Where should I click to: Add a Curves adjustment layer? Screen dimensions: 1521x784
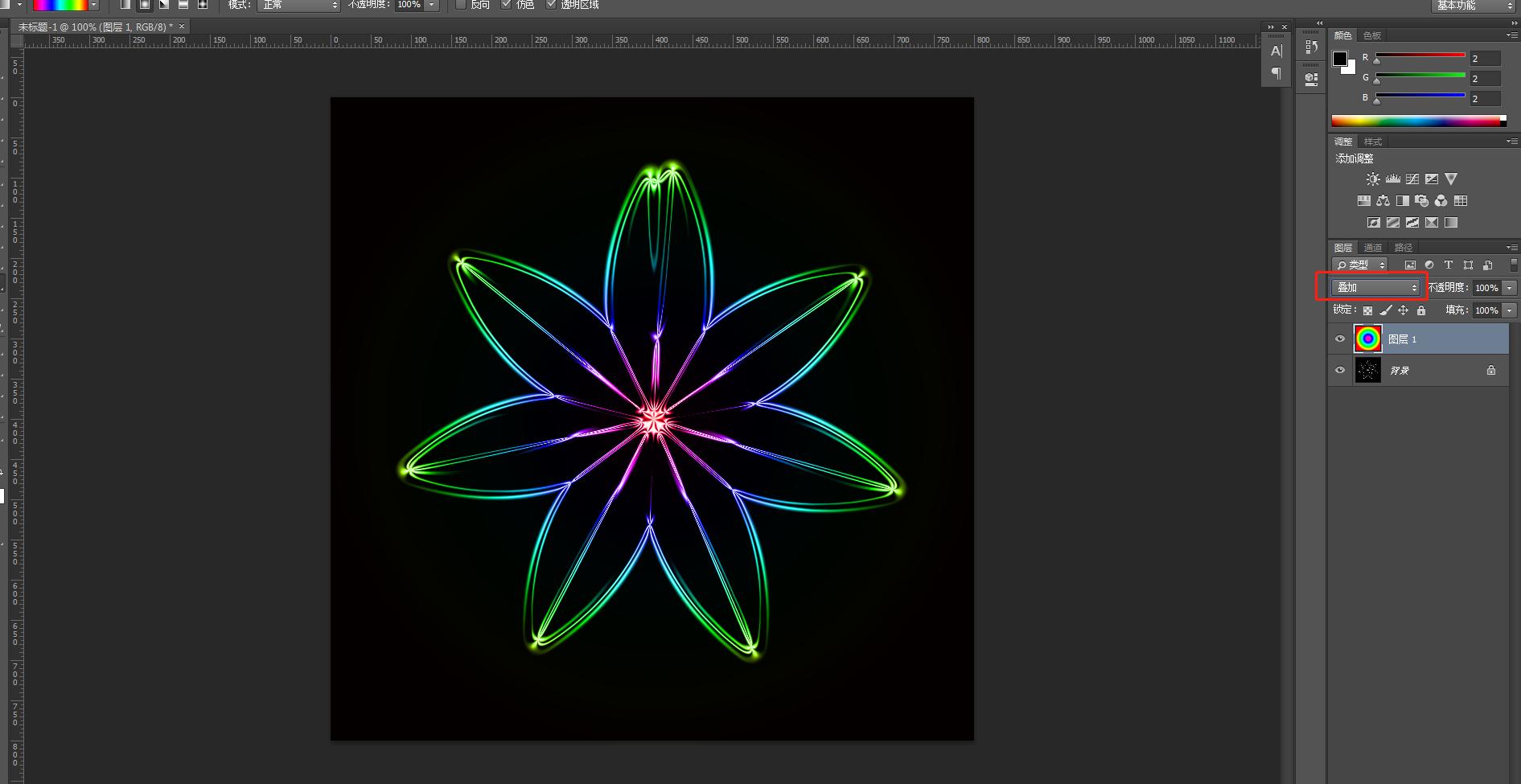[x=1412, y=179]
